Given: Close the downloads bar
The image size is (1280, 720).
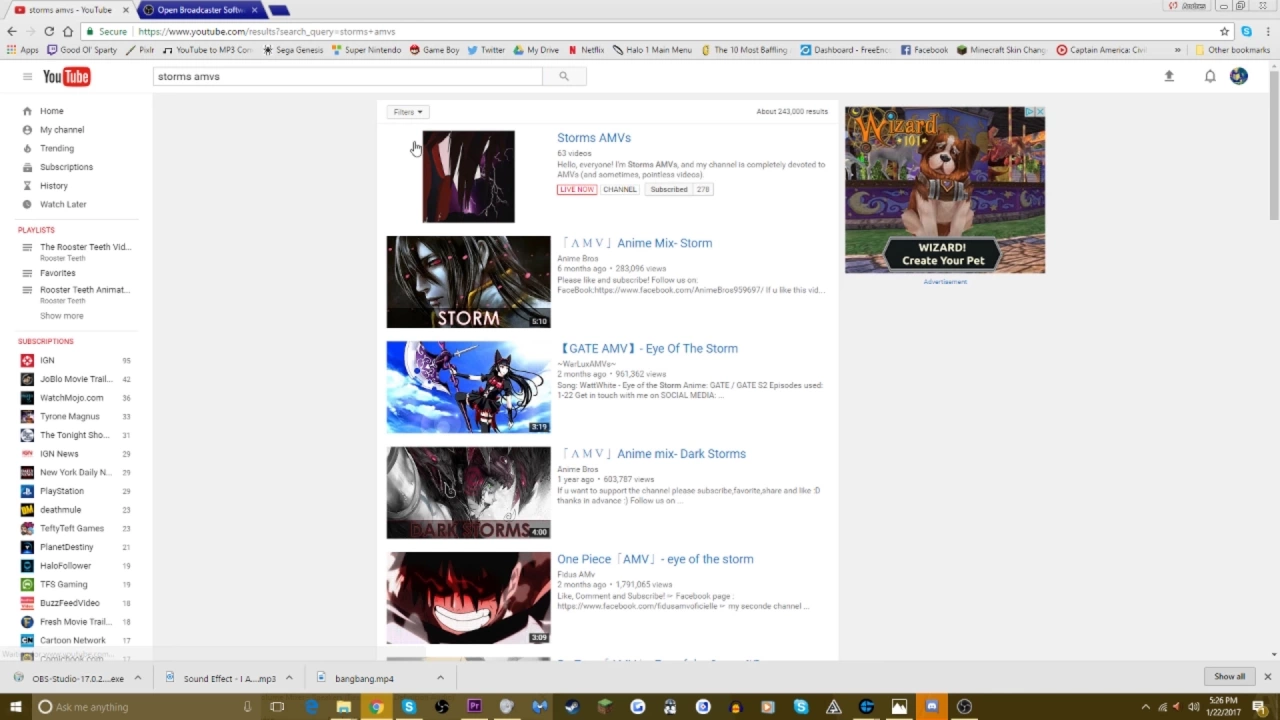Looking at the screenshot, I should coord(1267,677).
